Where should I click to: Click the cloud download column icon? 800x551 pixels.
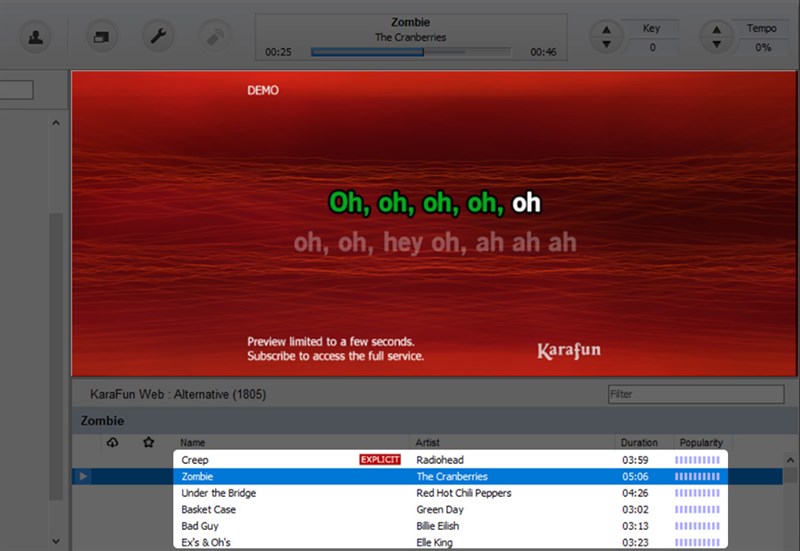112,442
